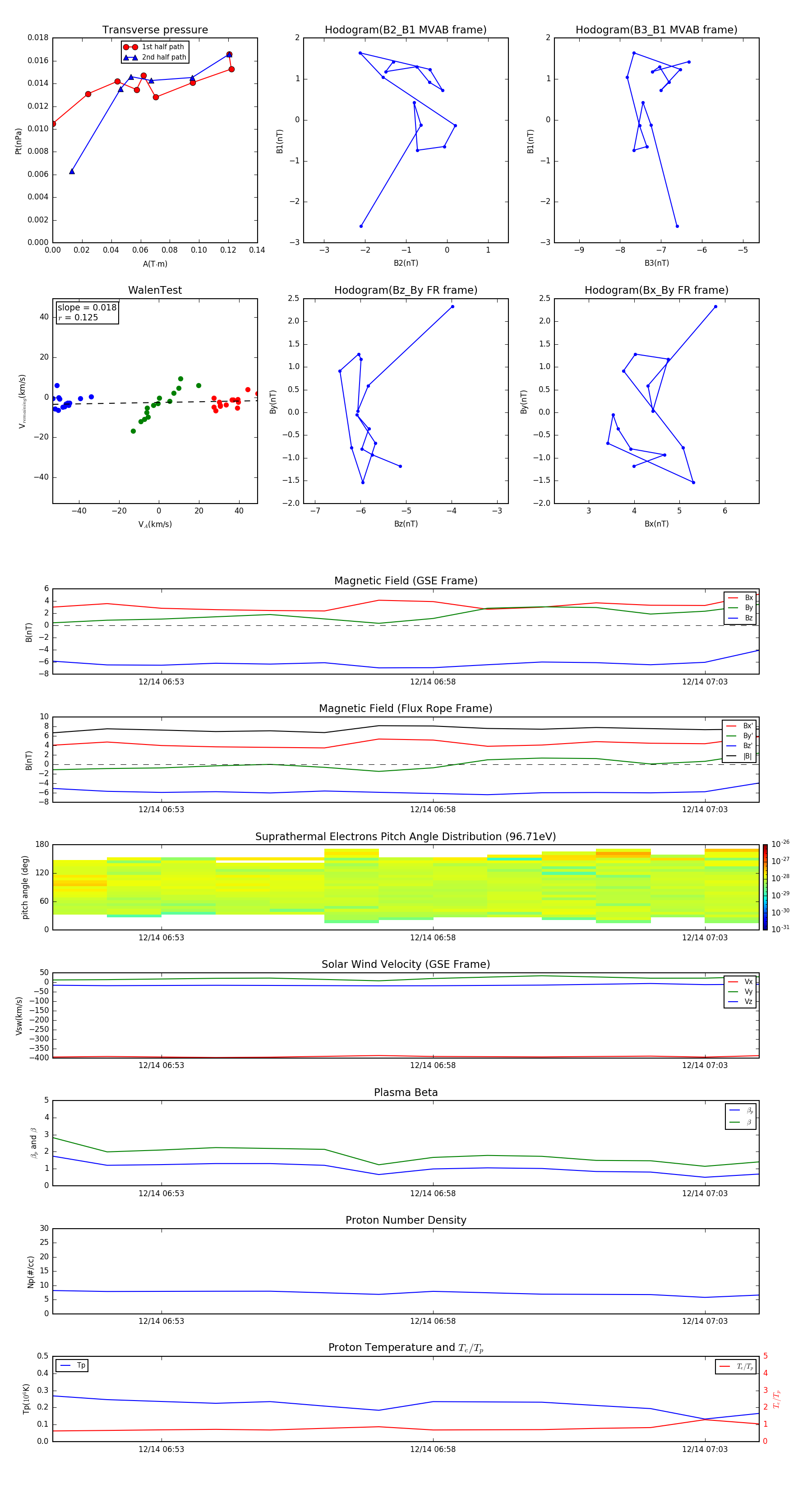Click 'Pt(nPa)' y-axis label
The image size is (812, 1489).
click(x=18, y=140)
